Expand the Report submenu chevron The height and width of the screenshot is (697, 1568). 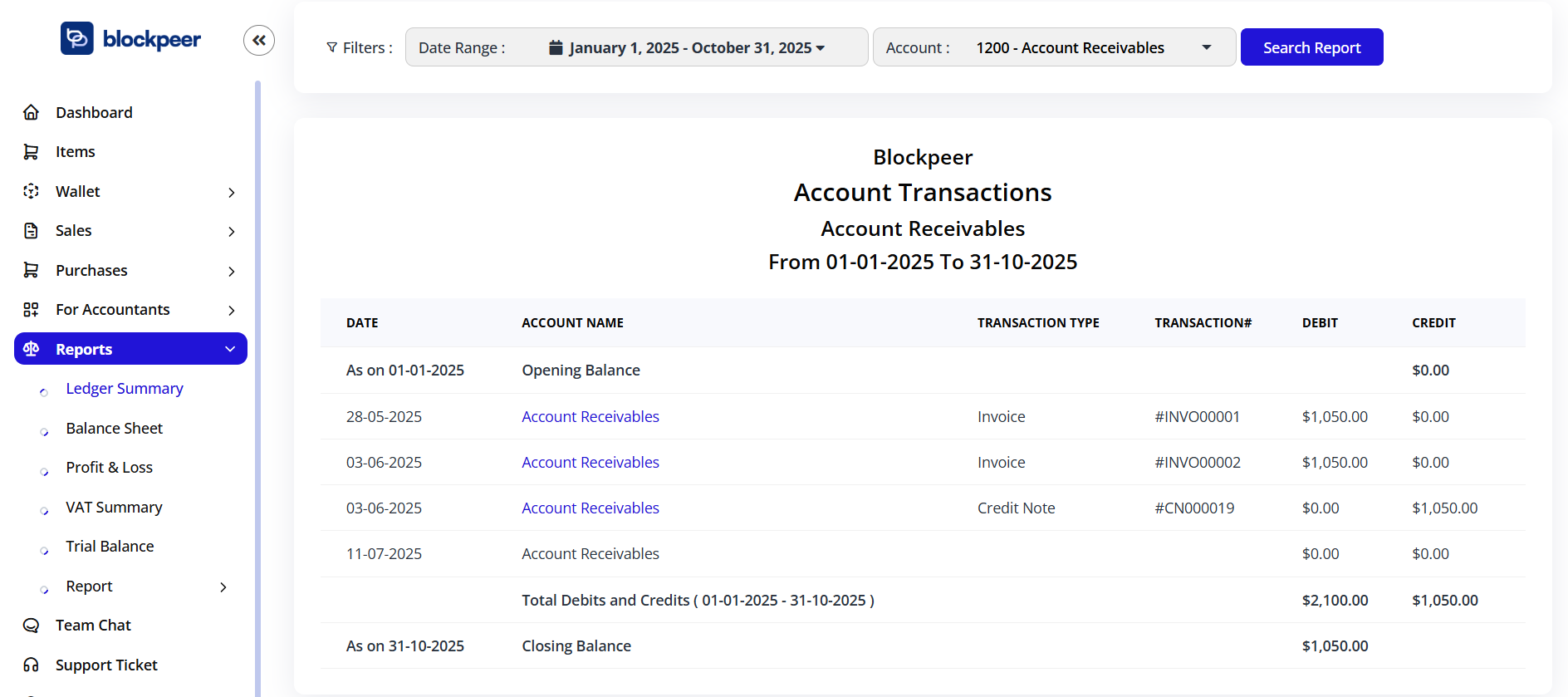(x=223, y=587)
